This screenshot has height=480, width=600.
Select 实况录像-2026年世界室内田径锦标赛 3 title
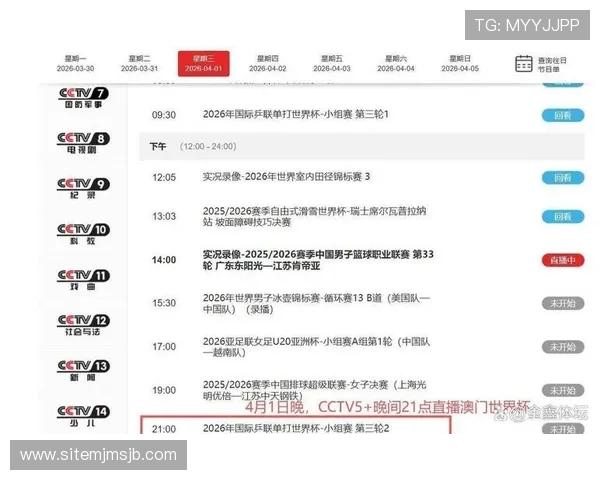pyautogui.click(x=286, y=176)
